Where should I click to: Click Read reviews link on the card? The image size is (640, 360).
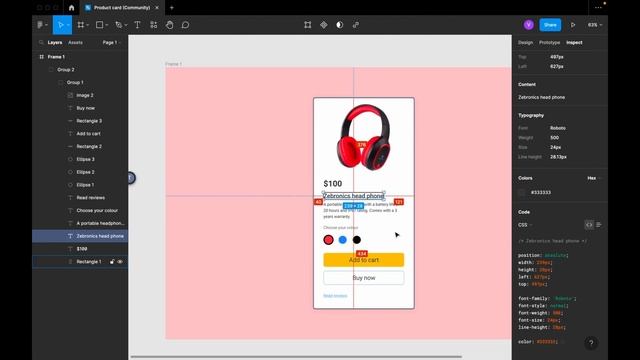pos(335,296)
